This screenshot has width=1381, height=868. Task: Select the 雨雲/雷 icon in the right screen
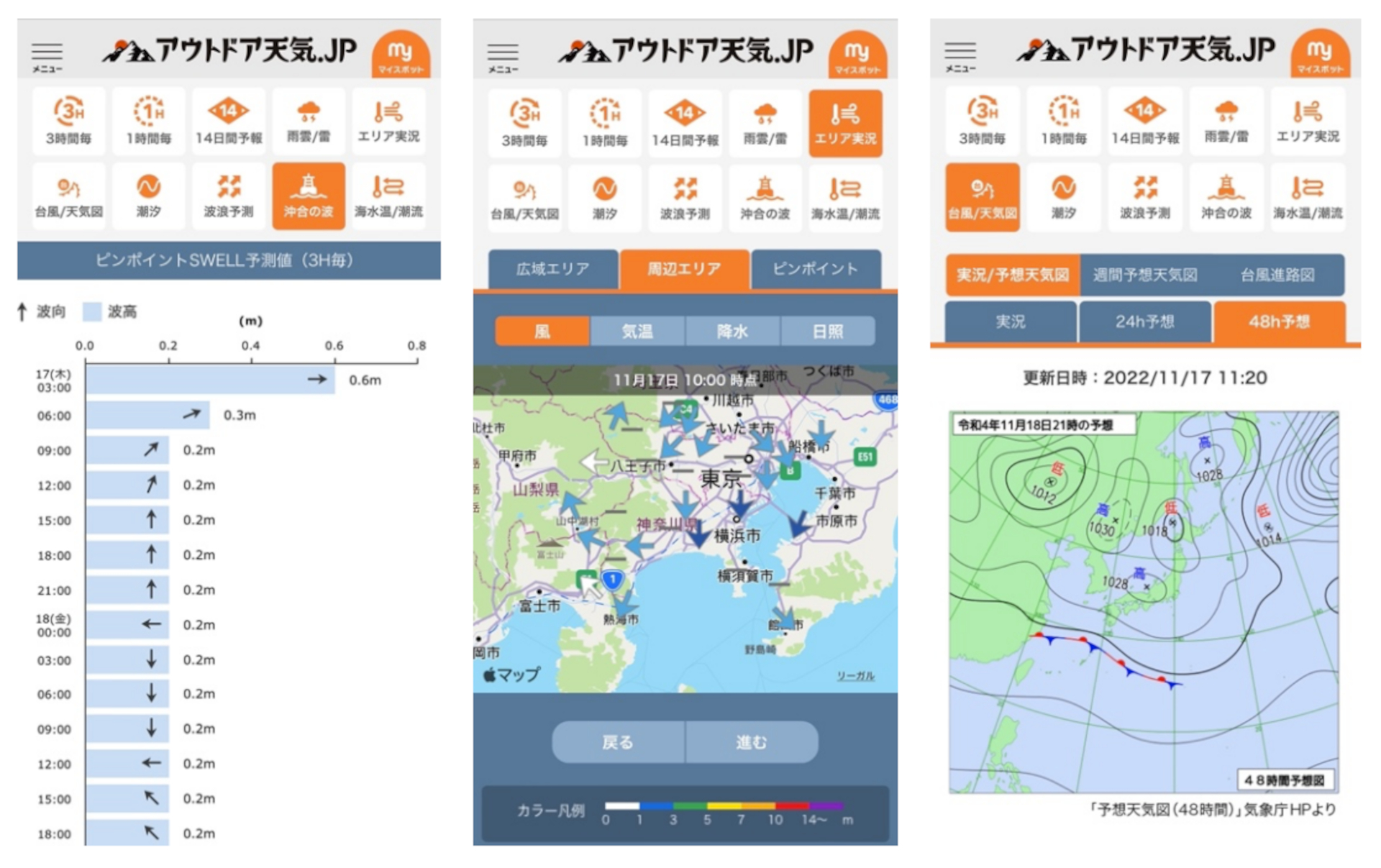coord(1226,121)
